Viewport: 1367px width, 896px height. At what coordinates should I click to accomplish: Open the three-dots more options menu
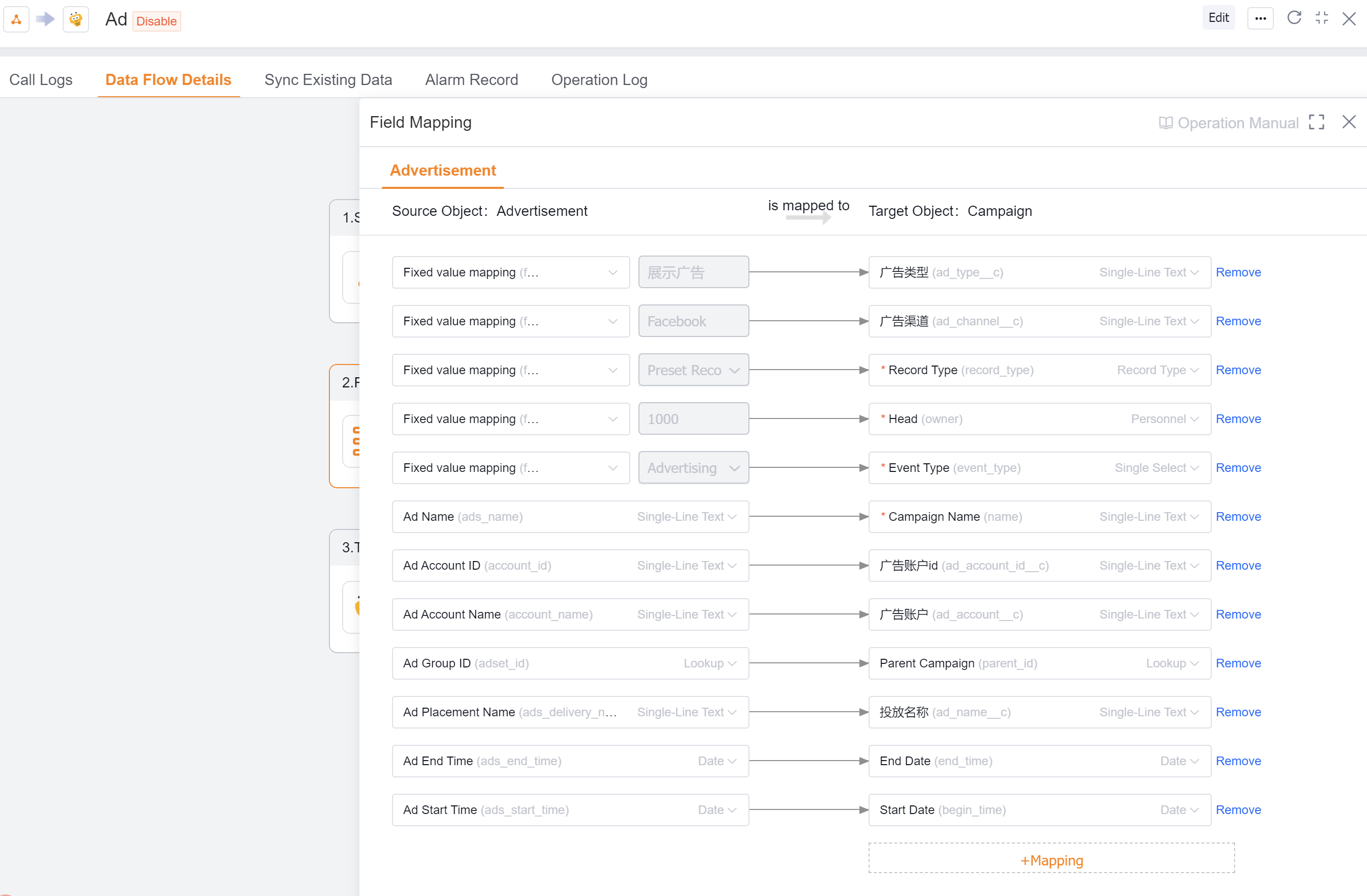[x=1260, y=18]
